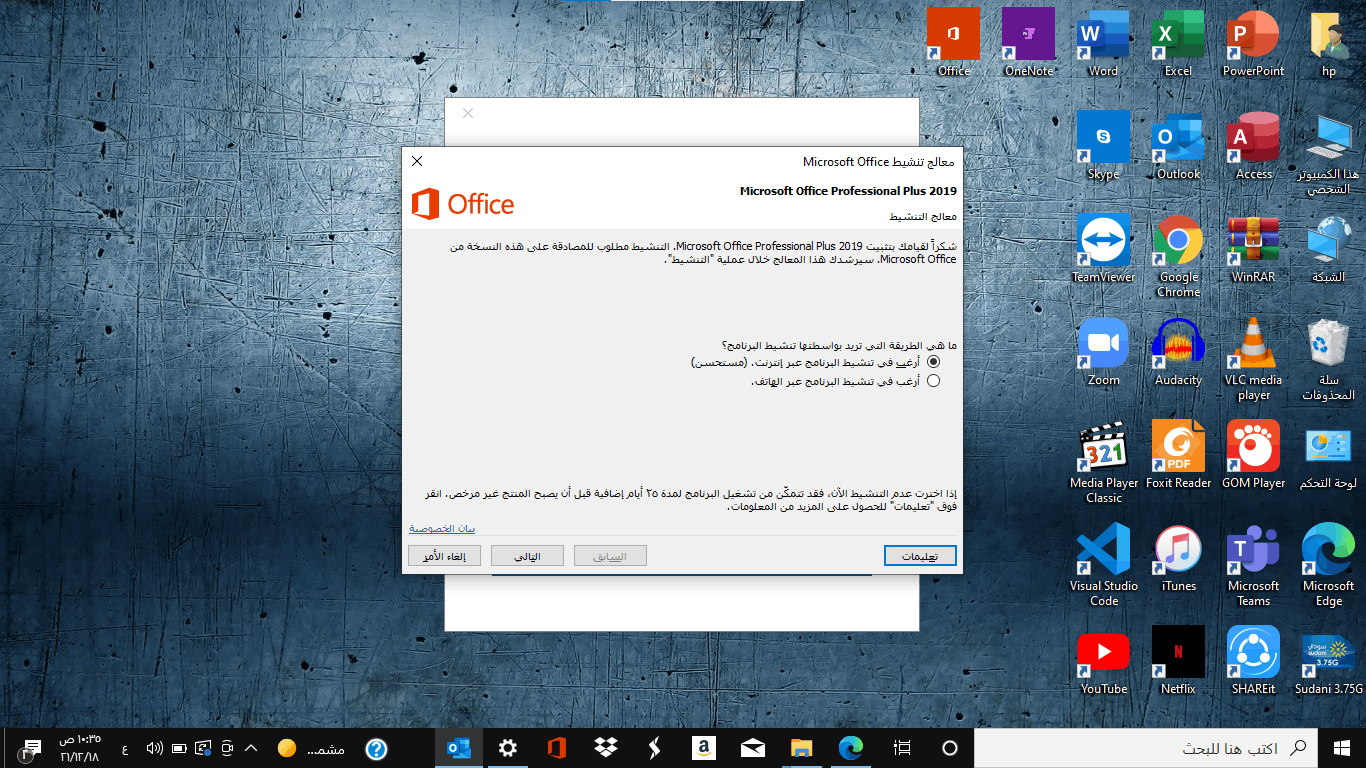Image resolution: width=1366 pixels, height=768 pixels.
Task: Open the Skype desktop shortcut
Action: coord(1103,146)
